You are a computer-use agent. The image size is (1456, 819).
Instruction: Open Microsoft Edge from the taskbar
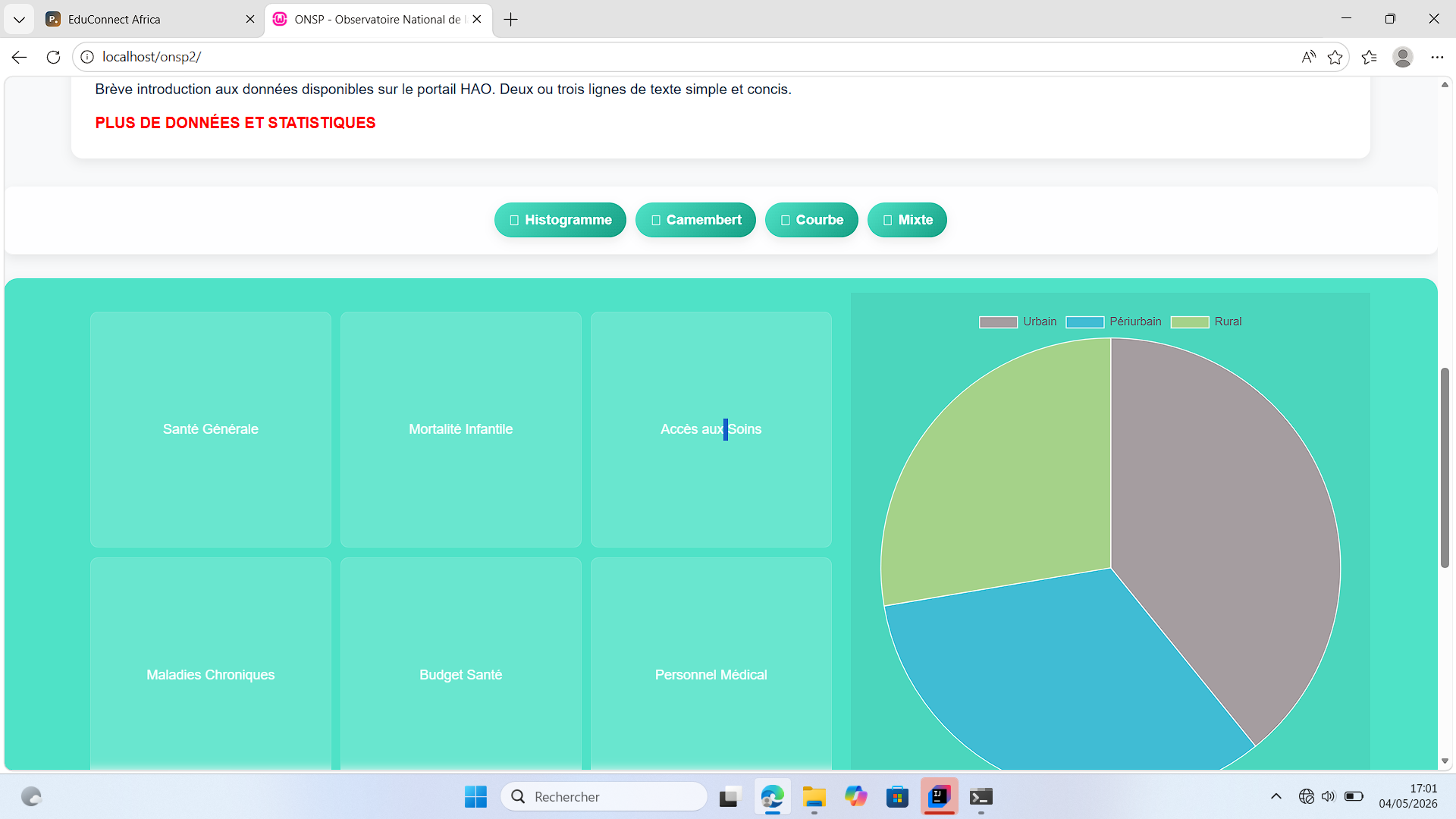coord(772,797)
